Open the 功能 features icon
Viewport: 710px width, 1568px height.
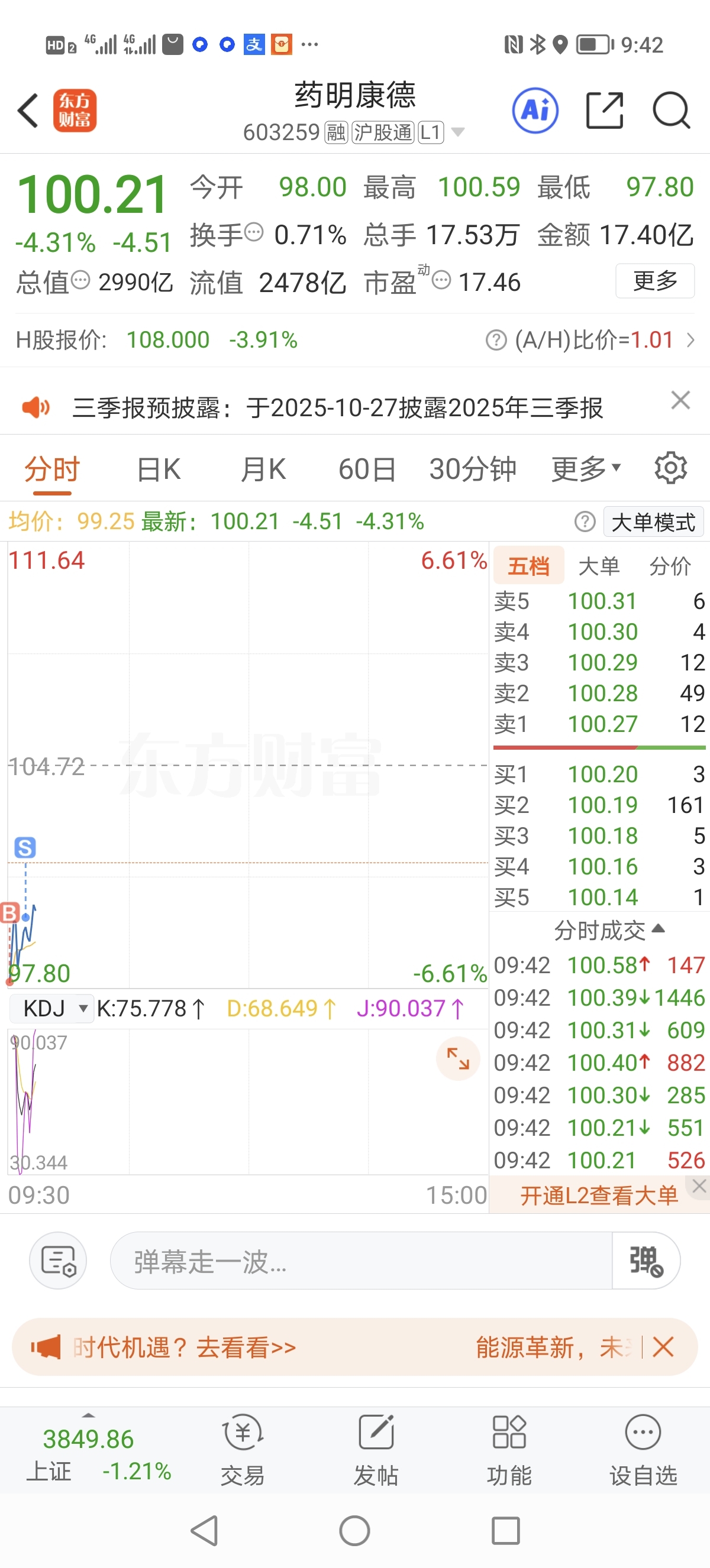pos(509,1449)
